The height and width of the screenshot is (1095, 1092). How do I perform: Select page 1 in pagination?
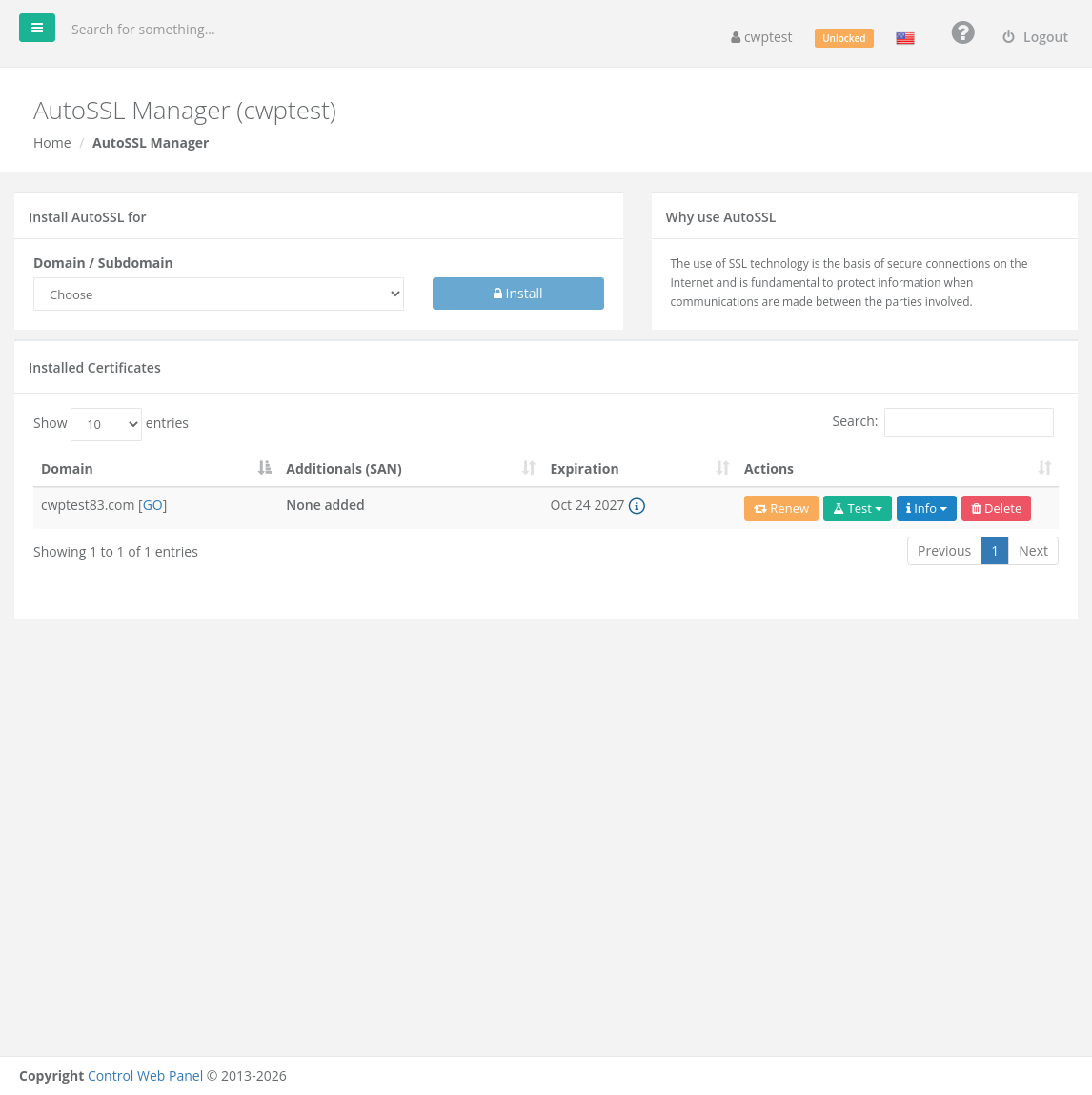click(994, 551)
